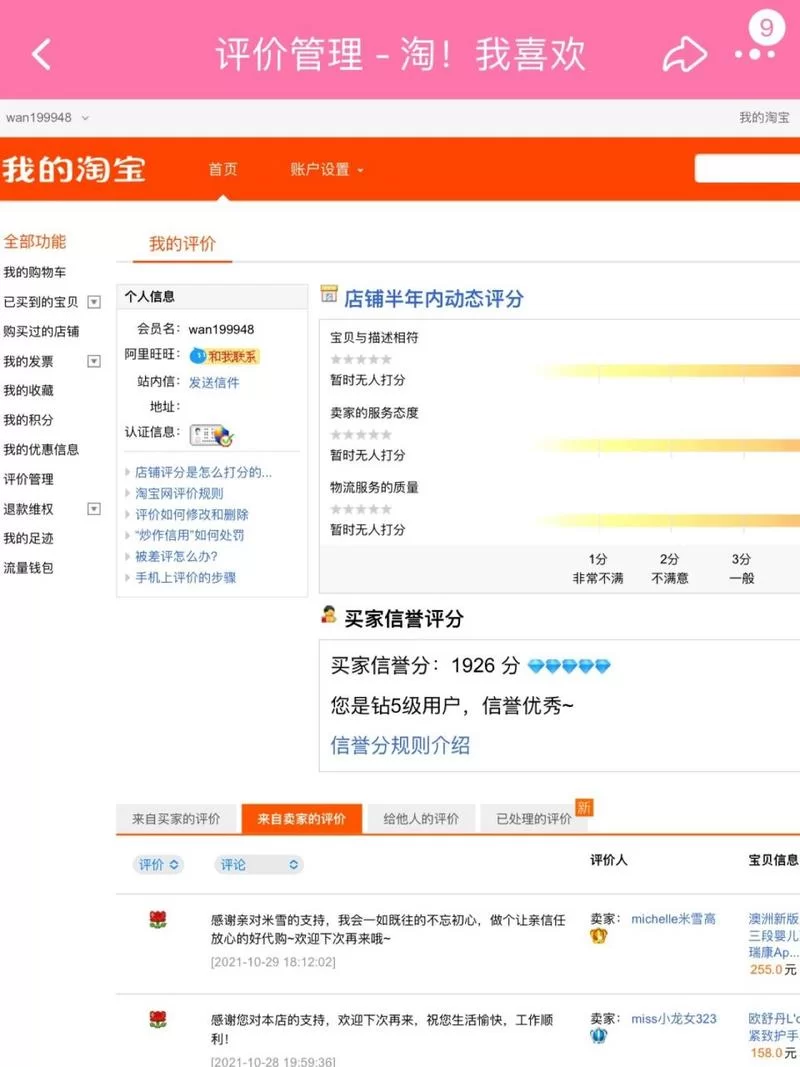Click the blue crown under miss小龙女323

(x=598, y=1036)
